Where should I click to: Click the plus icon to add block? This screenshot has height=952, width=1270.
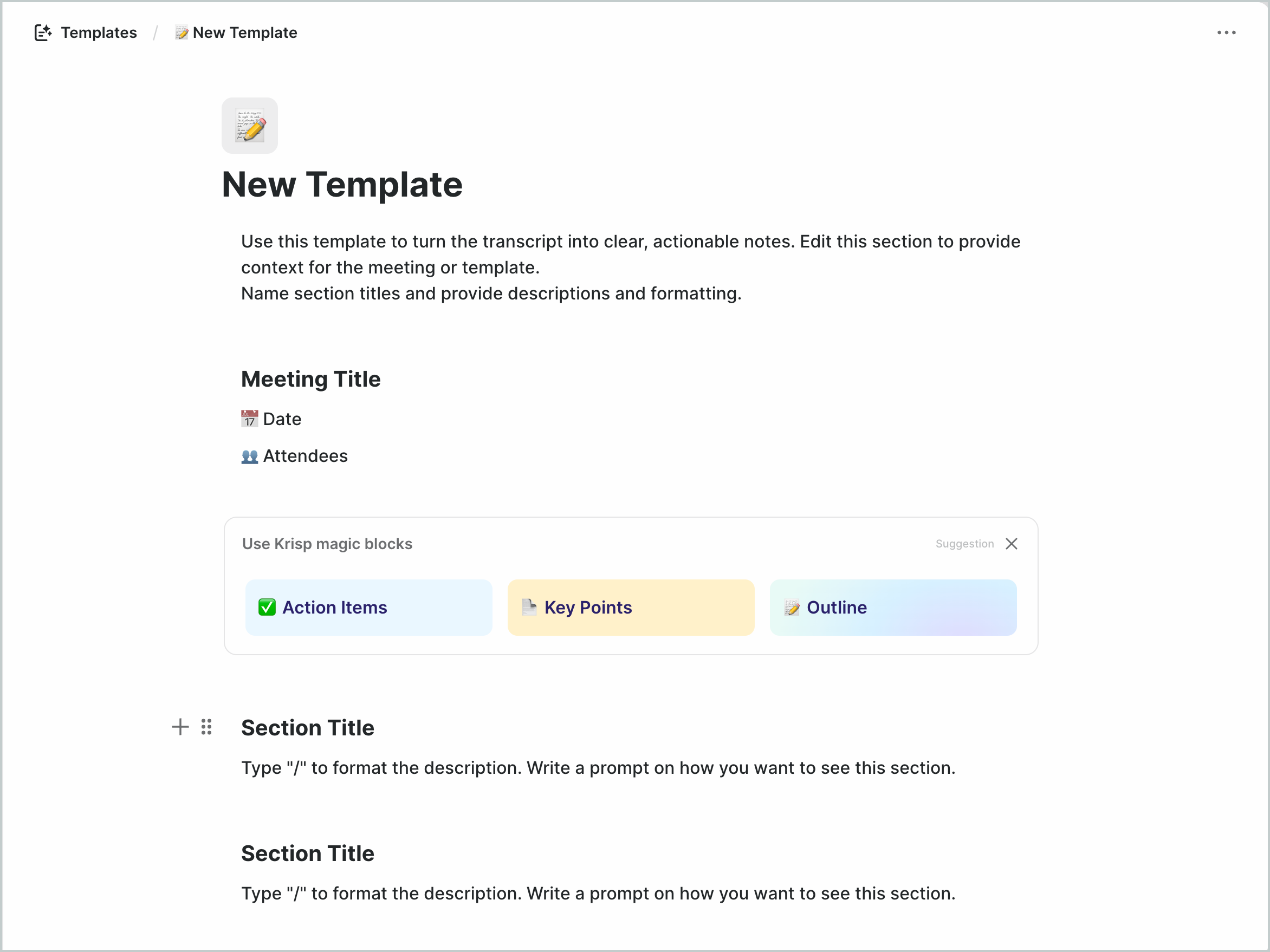click(x=180, y=727)
